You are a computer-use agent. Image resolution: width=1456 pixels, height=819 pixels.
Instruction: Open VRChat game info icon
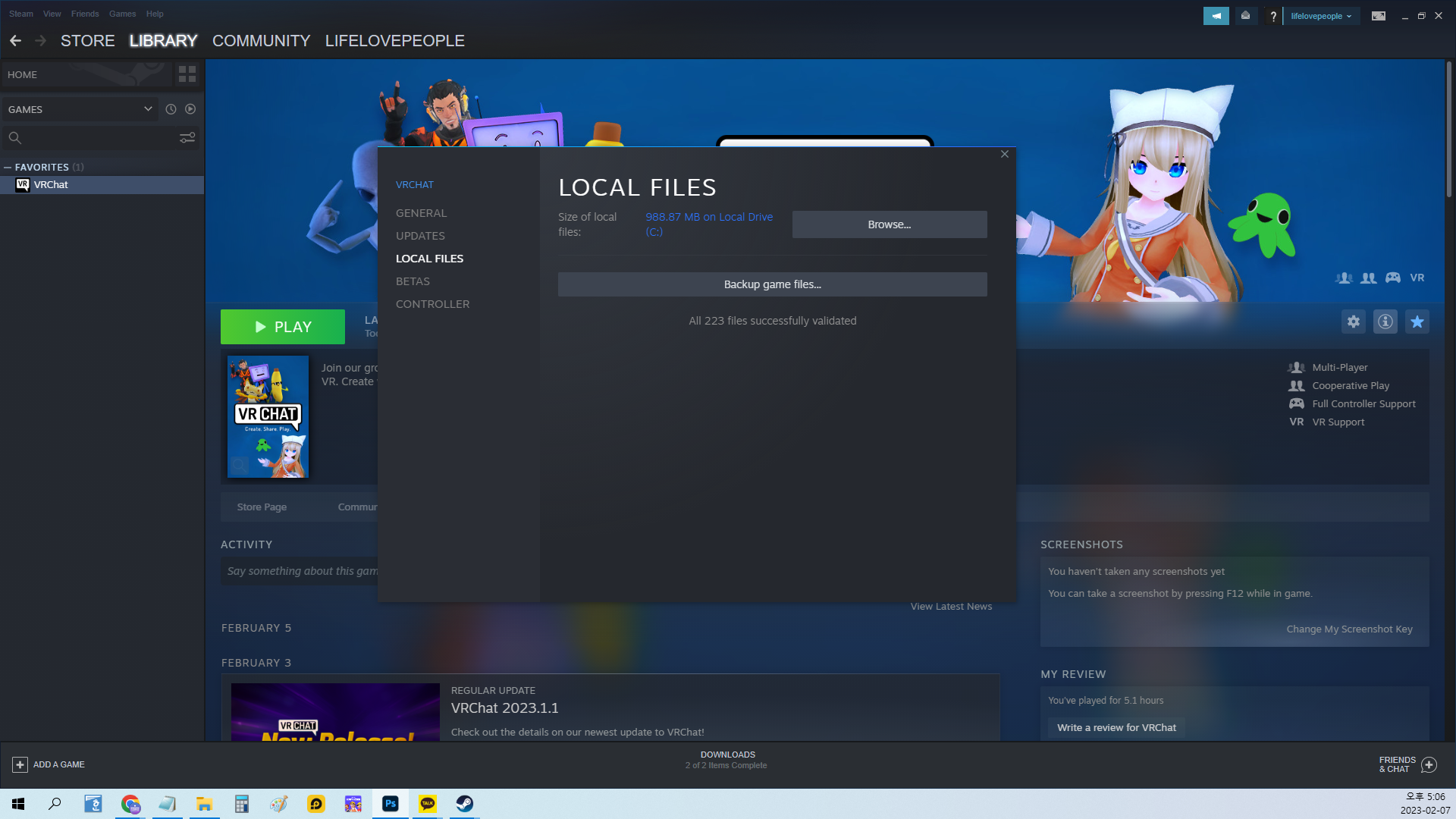coord(1385,322)
